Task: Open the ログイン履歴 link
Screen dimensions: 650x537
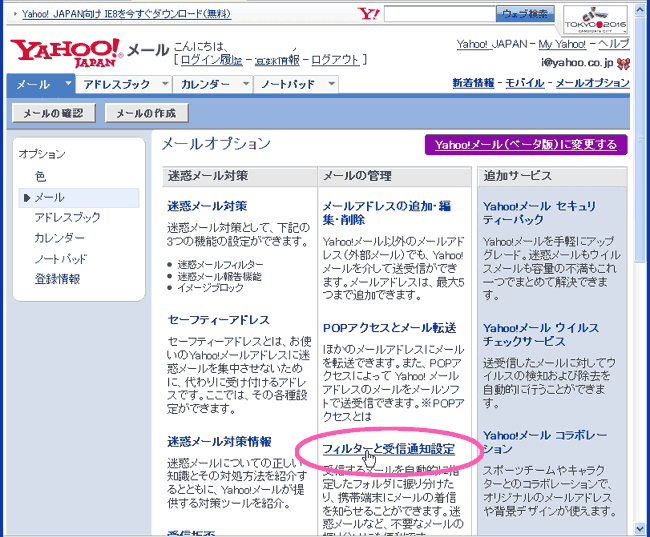Action: click(x=211, y=60)
